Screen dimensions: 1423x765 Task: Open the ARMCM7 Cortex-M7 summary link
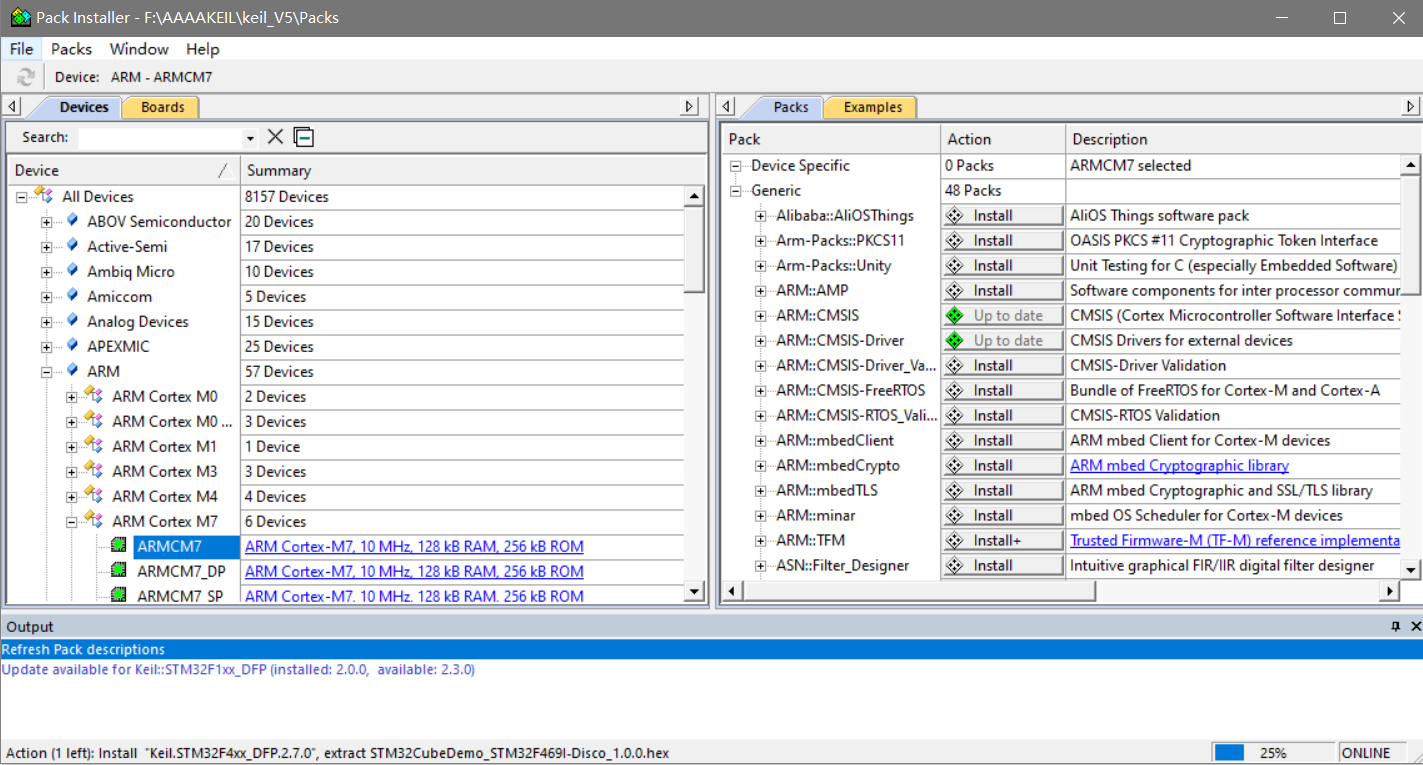(414, 546)
